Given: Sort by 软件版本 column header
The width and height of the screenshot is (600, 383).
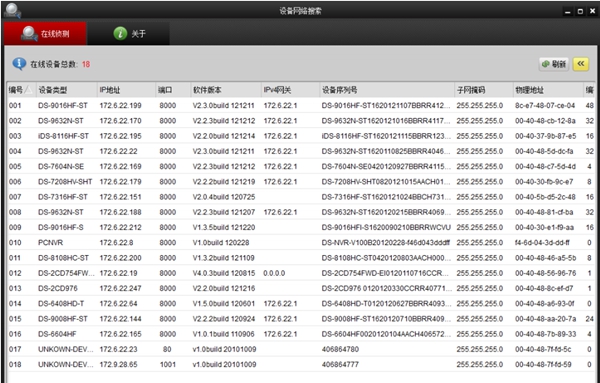Looking at the screenshot, I should (x=226, y=90).
